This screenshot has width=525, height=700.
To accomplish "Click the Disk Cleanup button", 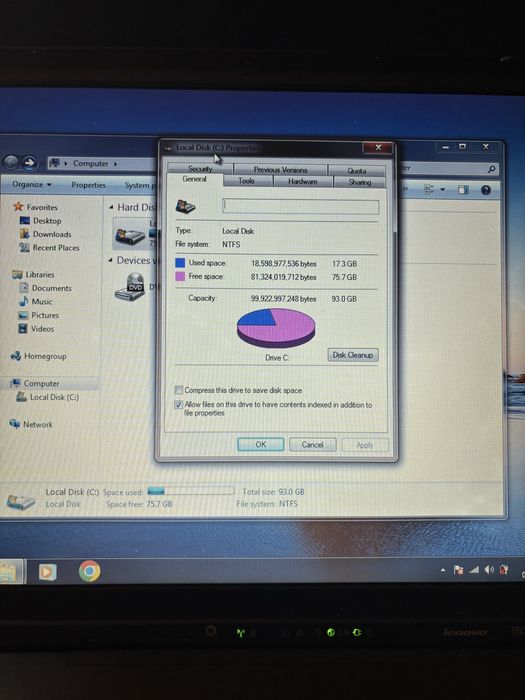I will [353, 355].
